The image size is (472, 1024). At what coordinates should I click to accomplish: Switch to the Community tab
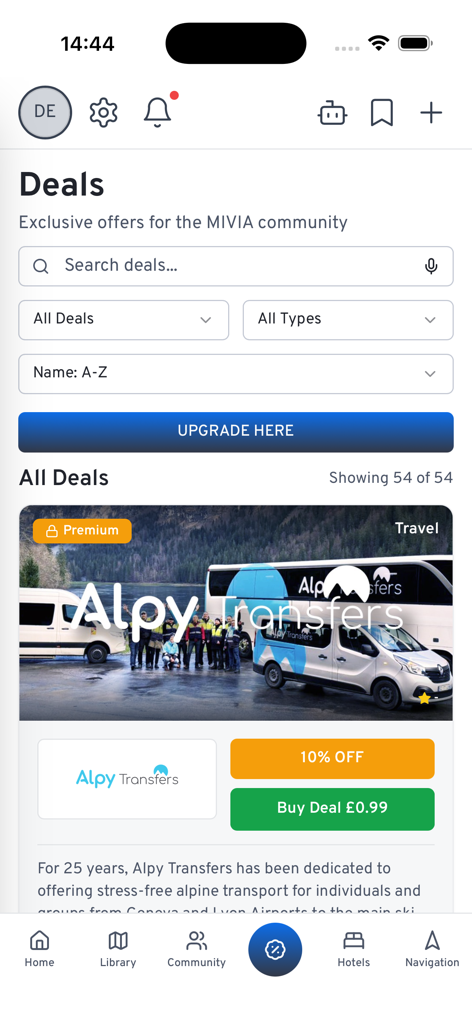[197, 949]
